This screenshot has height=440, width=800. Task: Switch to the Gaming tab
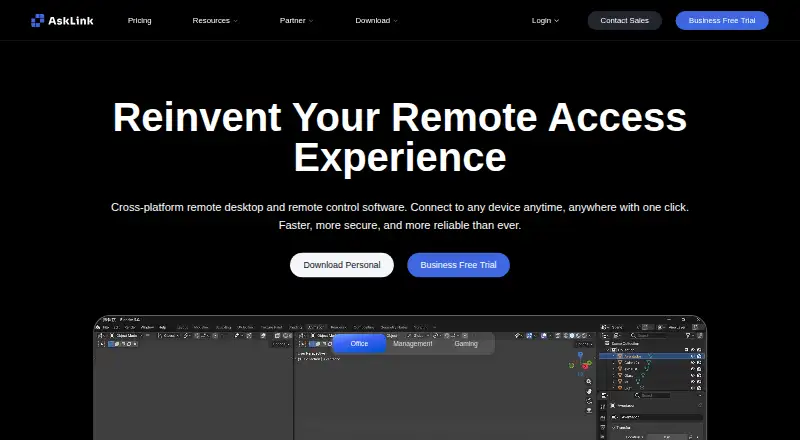click(466, 344)
